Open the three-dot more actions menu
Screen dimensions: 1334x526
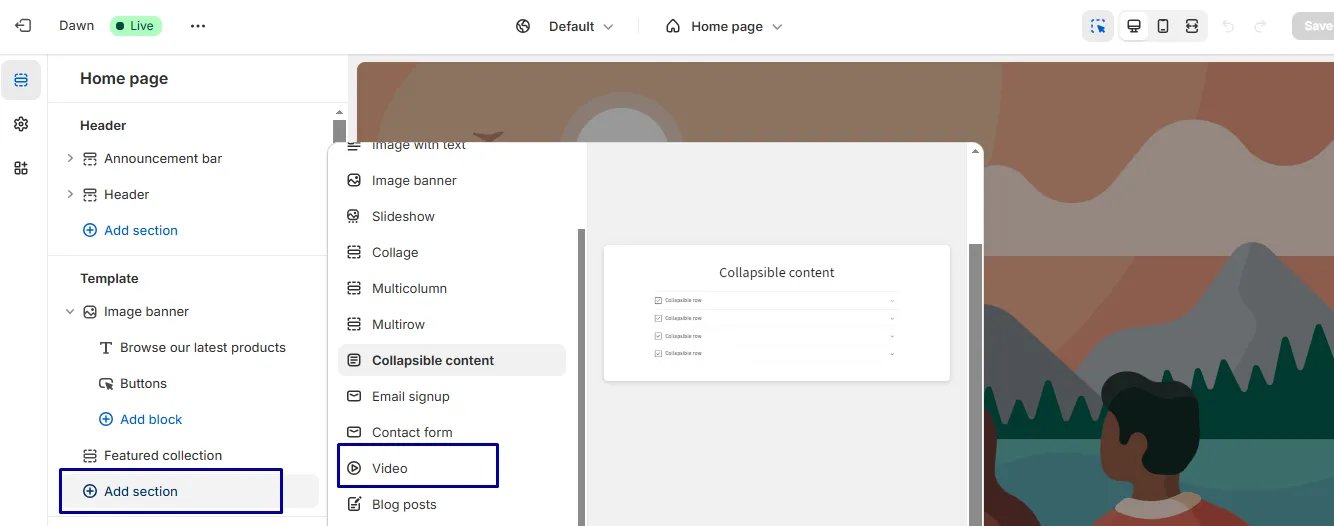coord(198,26)
